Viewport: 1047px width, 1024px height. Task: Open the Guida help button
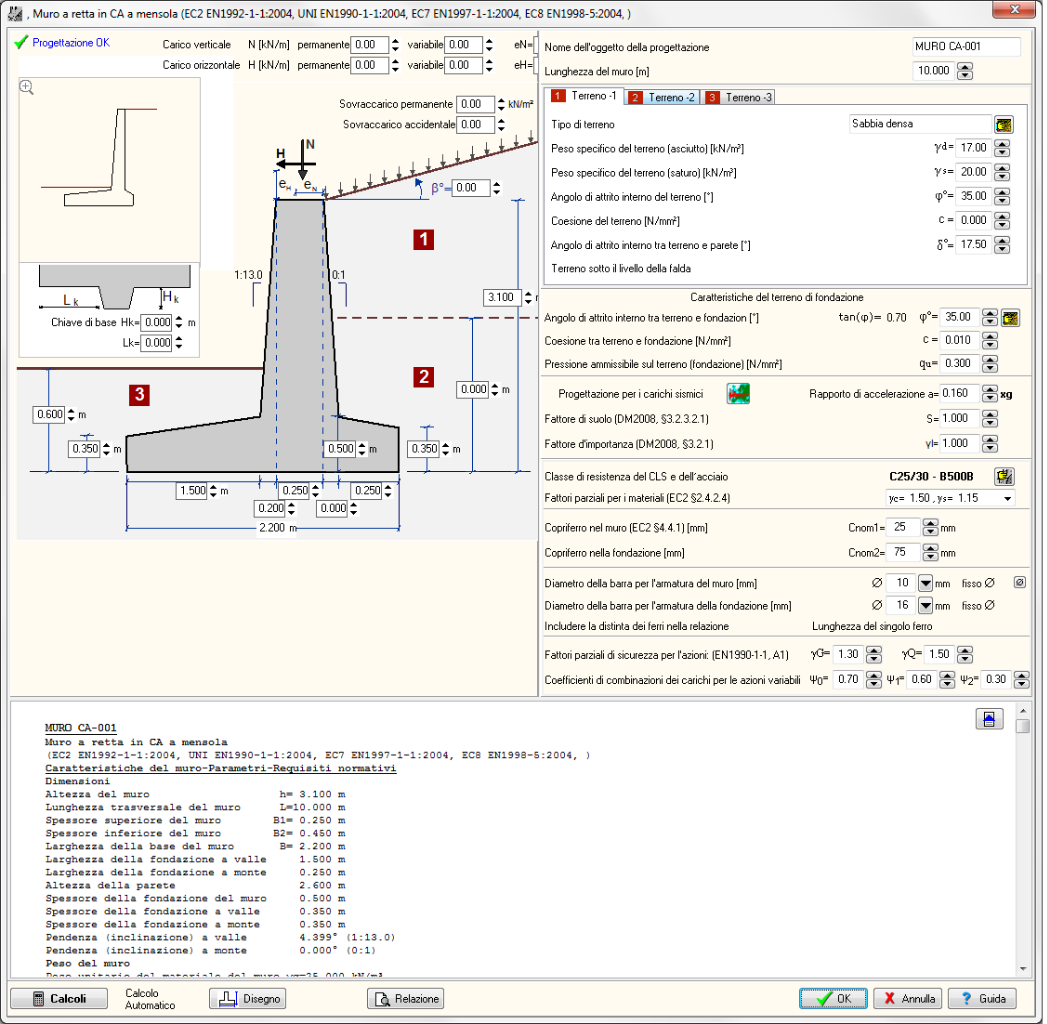982,999
